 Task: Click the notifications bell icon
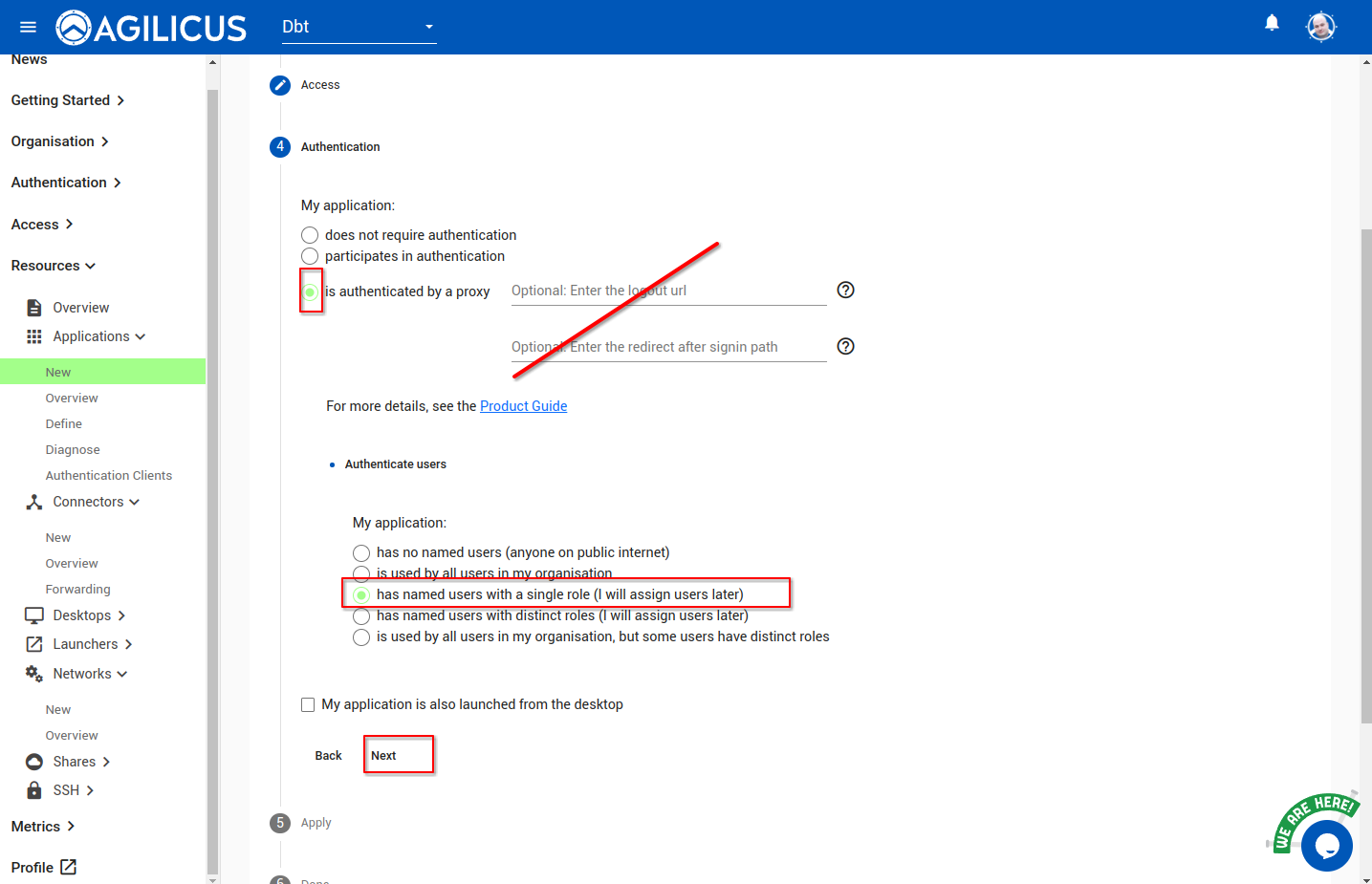[1272, 23]
